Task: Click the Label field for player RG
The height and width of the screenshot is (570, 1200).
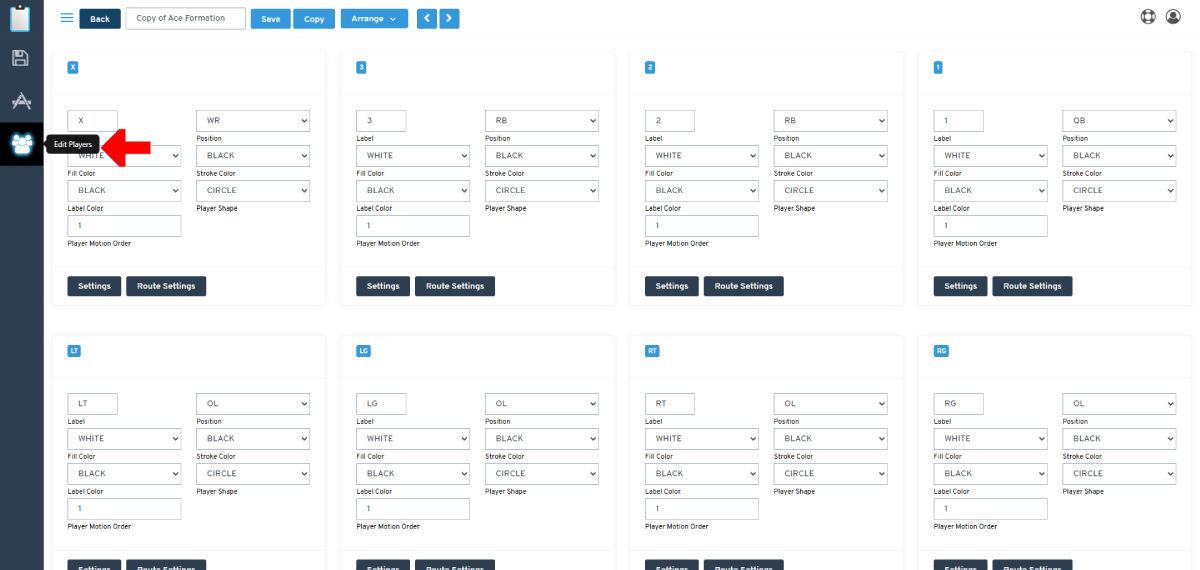Action: click(959, 404)
